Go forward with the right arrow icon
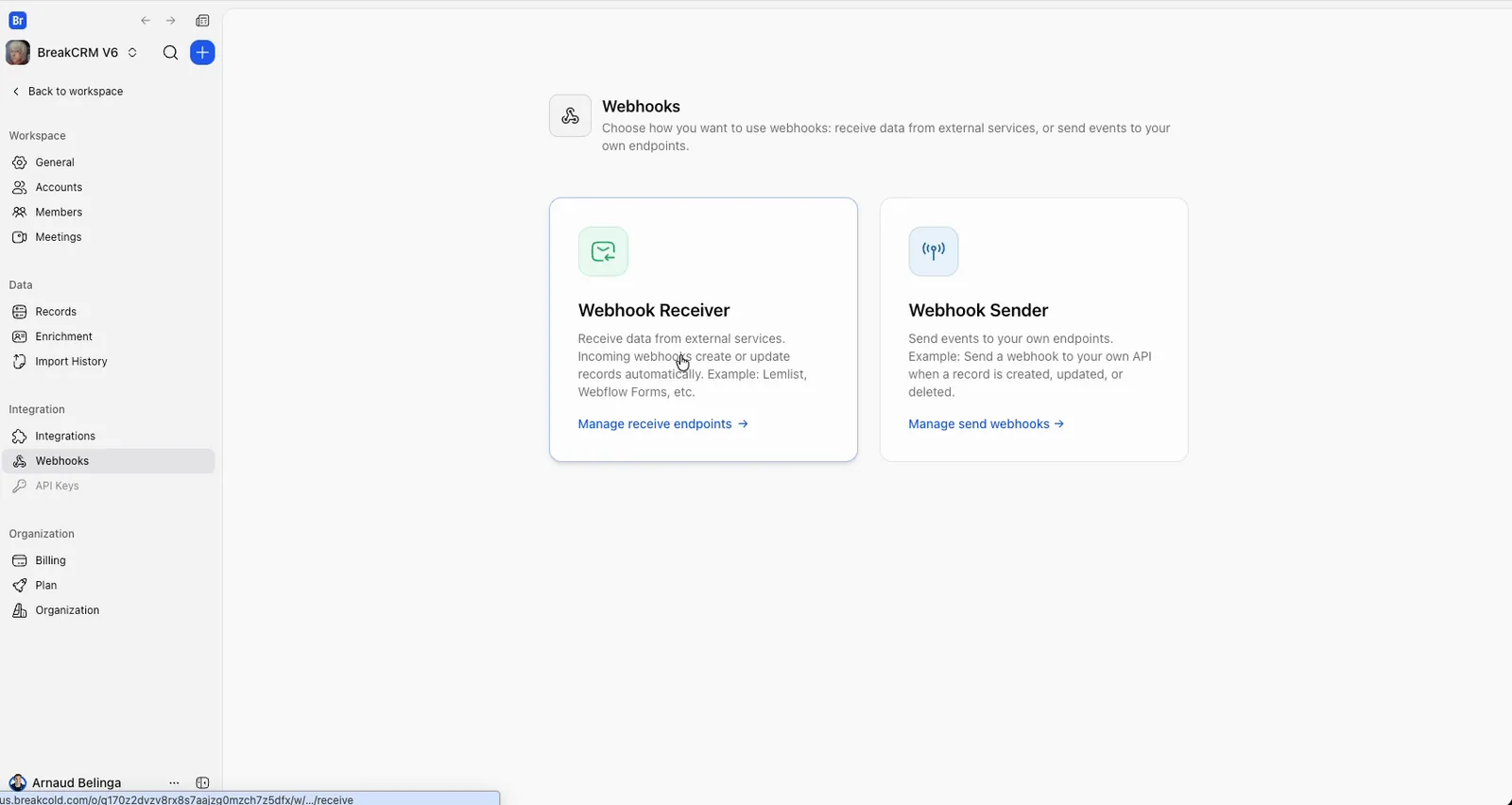This screenshot has height=805, width=1512. click(171, 21)
